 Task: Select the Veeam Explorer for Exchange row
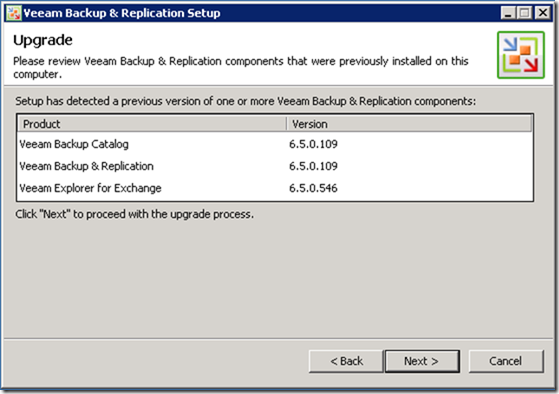tap(275, 188)
